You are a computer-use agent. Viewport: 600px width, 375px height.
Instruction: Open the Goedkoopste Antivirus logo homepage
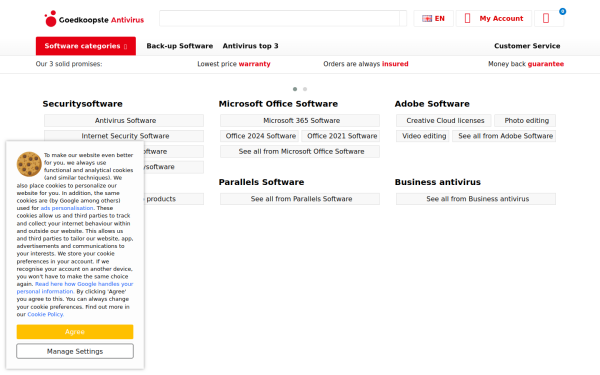[94, 19]
